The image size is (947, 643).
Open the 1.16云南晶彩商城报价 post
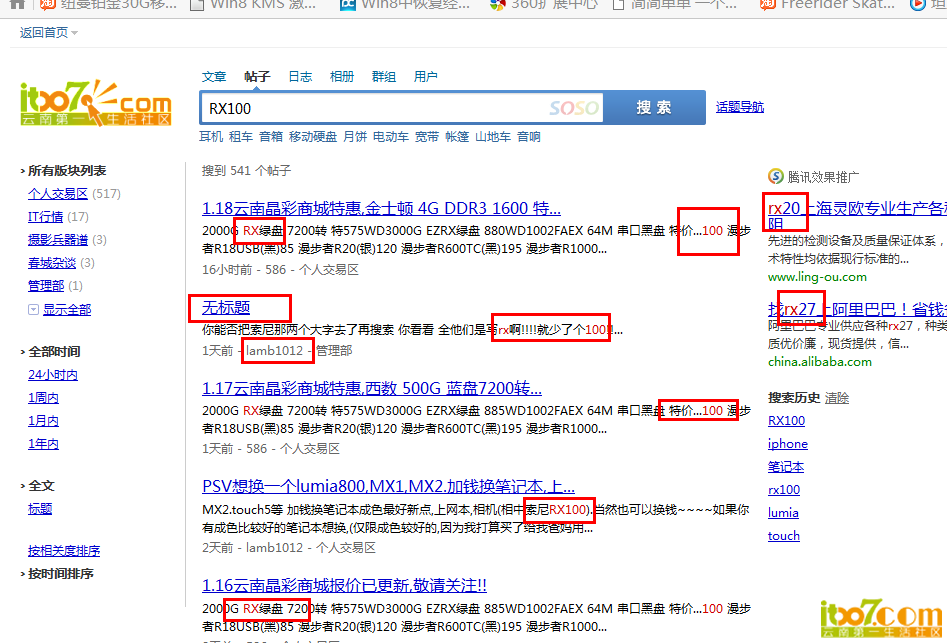pos(344,585)
